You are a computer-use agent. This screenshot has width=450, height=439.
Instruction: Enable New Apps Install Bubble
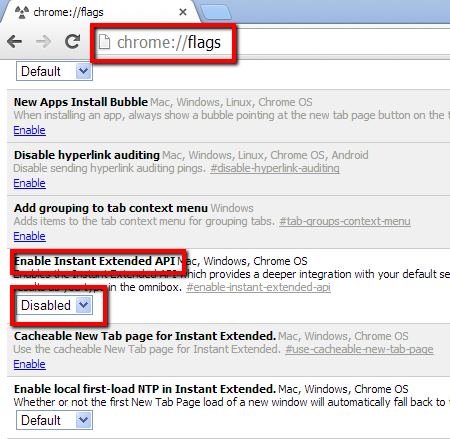tap(29, 130)
